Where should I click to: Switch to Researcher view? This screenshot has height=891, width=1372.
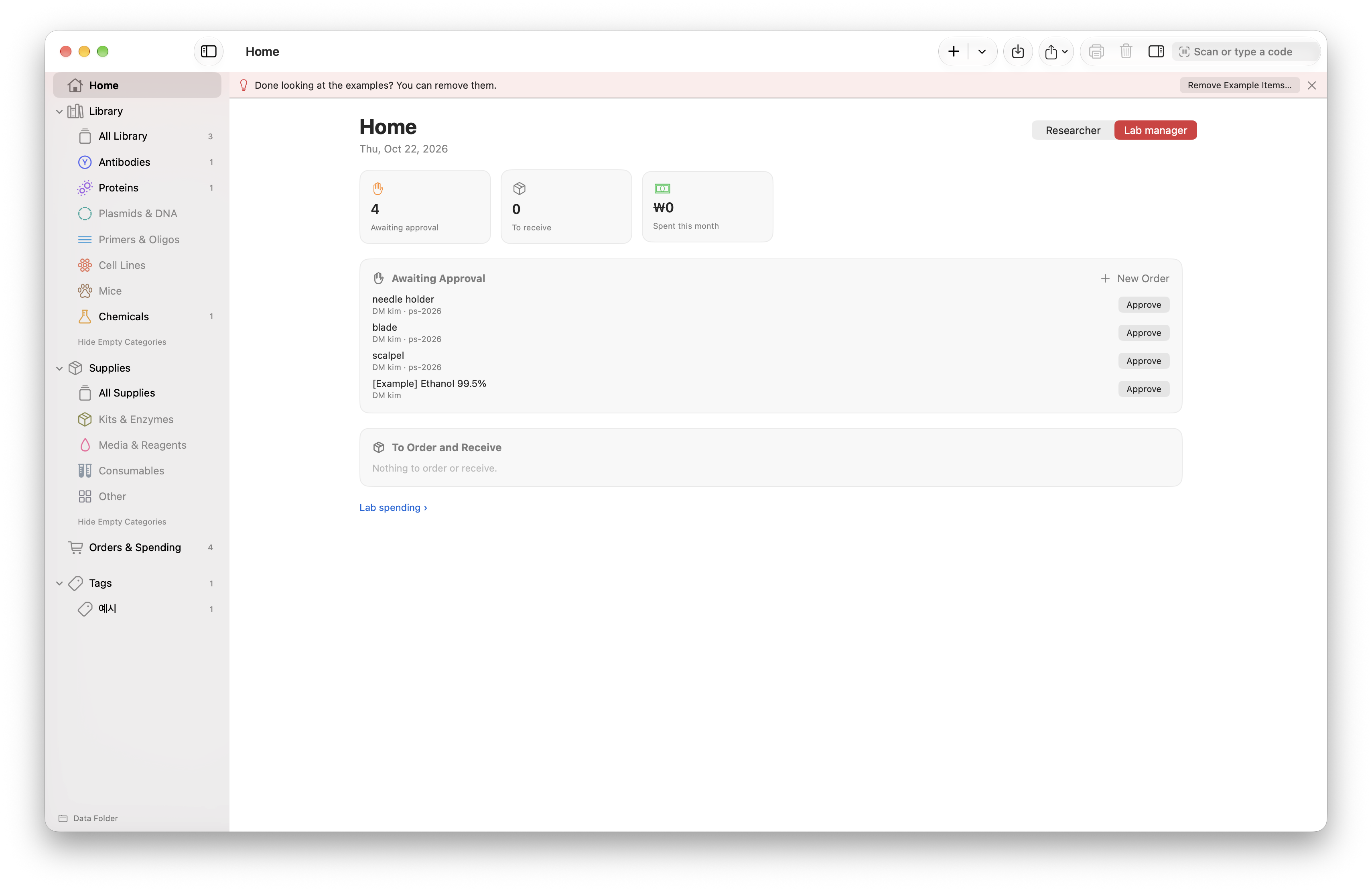pos(1072,130)
